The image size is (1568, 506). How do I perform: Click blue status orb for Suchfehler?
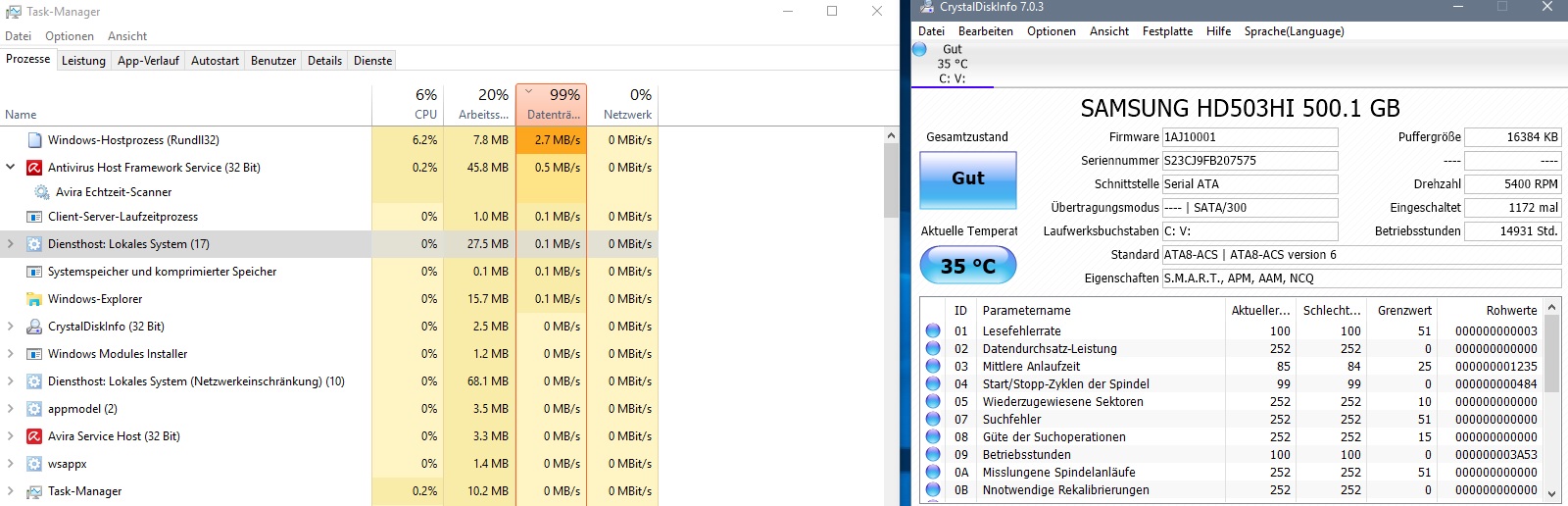[933, 420]
